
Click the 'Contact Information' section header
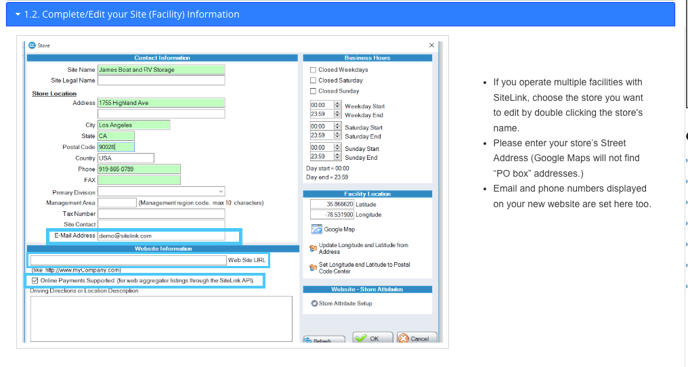(162, 58)
